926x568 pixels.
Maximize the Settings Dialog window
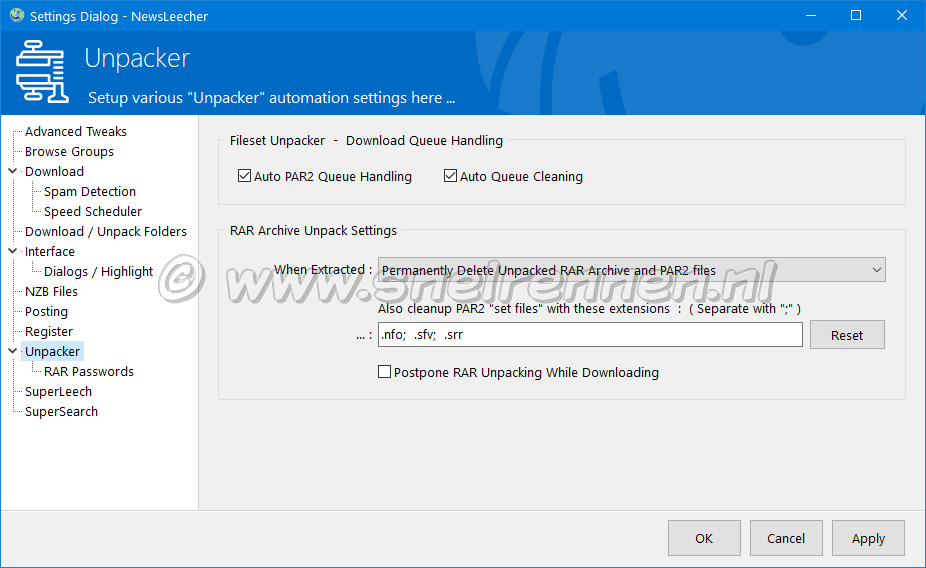point(856,16)
